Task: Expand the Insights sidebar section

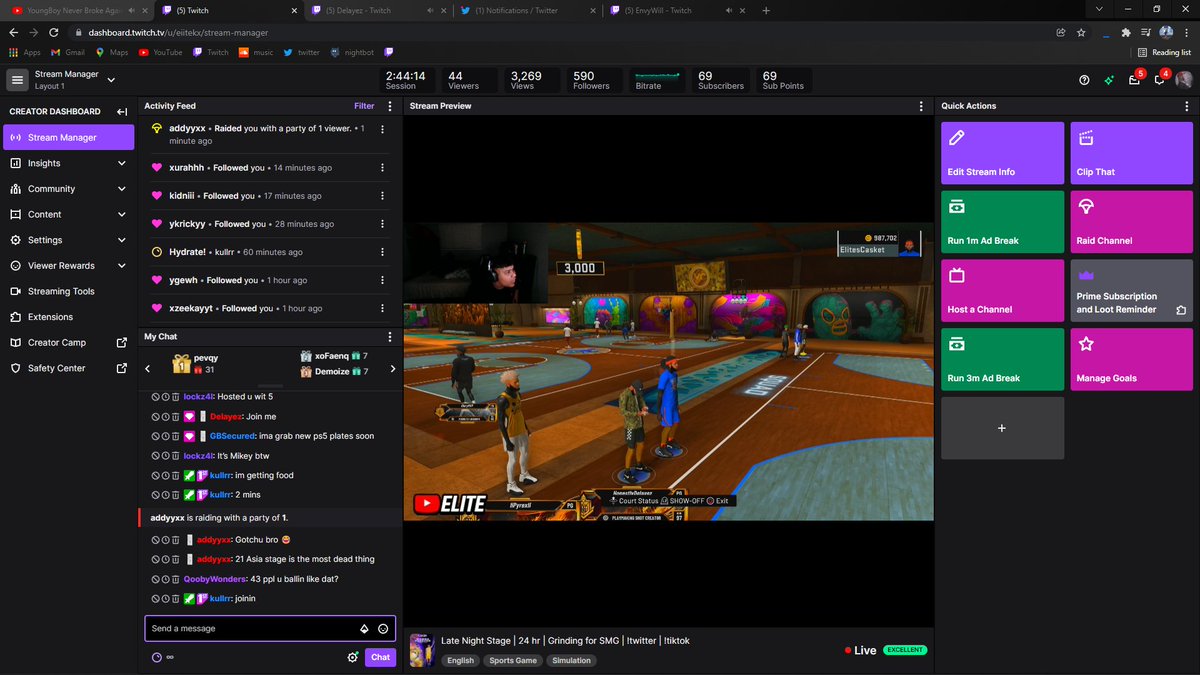Action: click(122, 163)
